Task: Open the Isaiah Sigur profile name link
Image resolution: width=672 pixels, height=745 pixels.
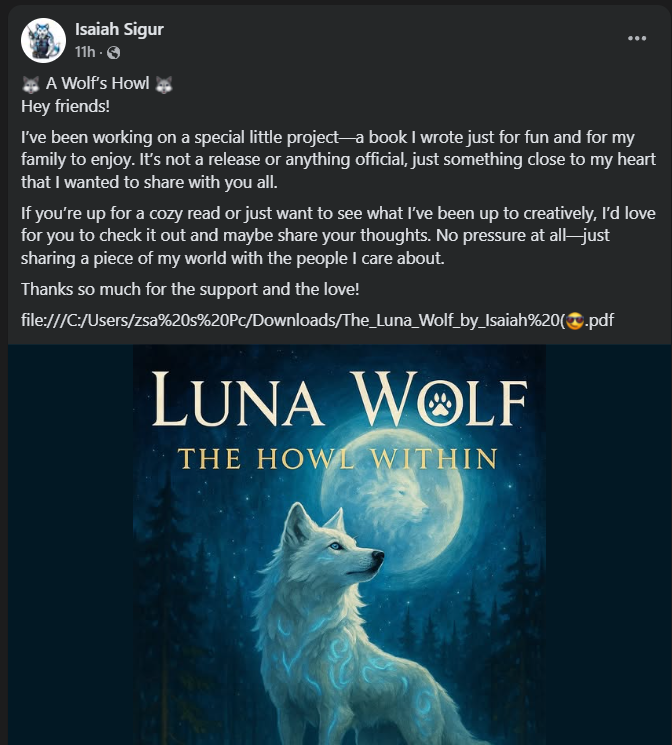Action: point(119,29)
